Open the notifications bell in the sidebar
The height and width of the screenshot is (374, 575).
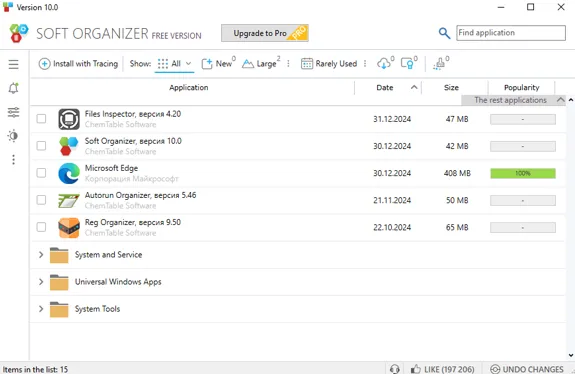coord(14,88)
